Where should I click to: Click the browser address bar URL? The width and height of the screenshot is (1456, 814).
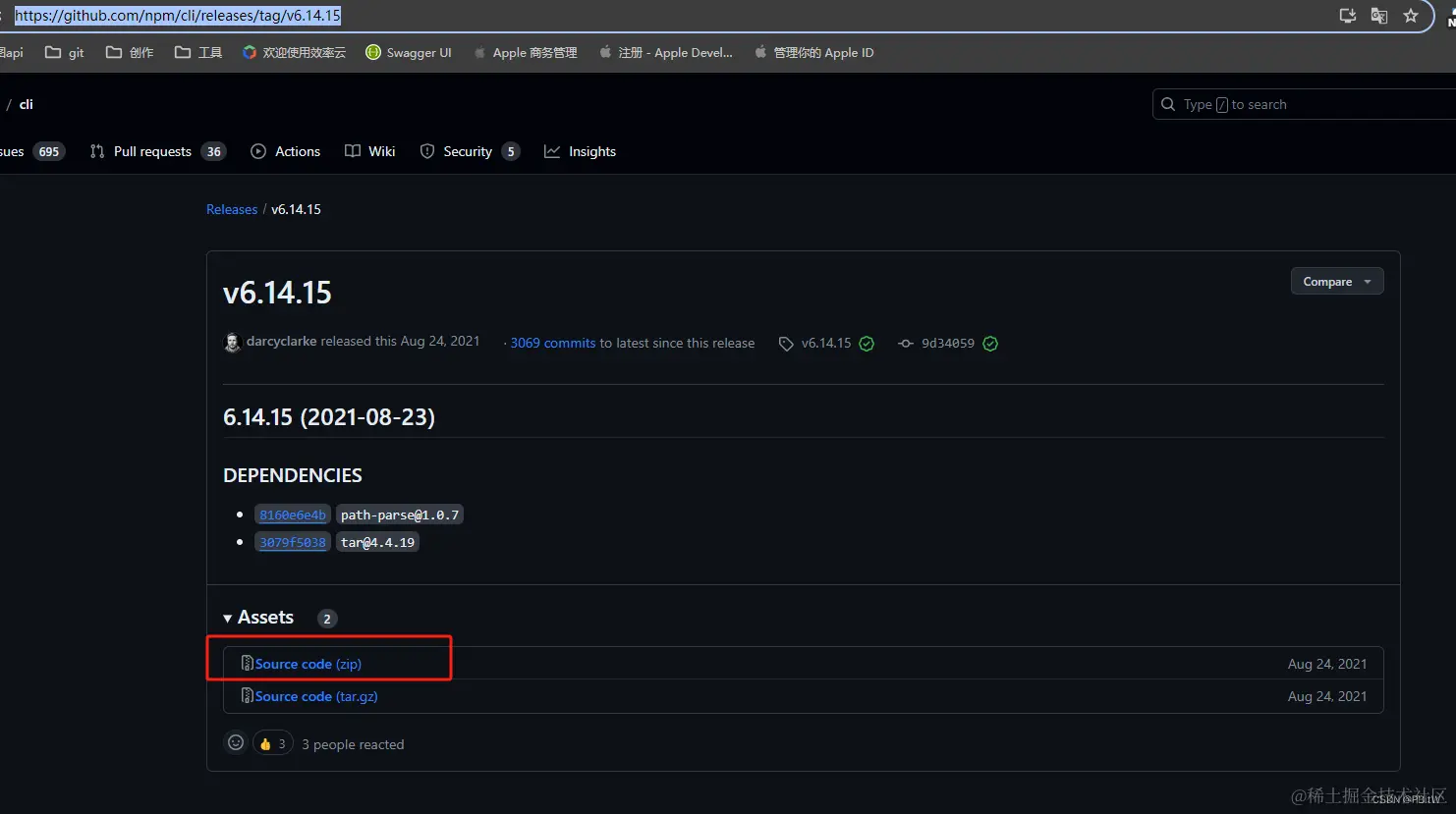click(178, 16)
